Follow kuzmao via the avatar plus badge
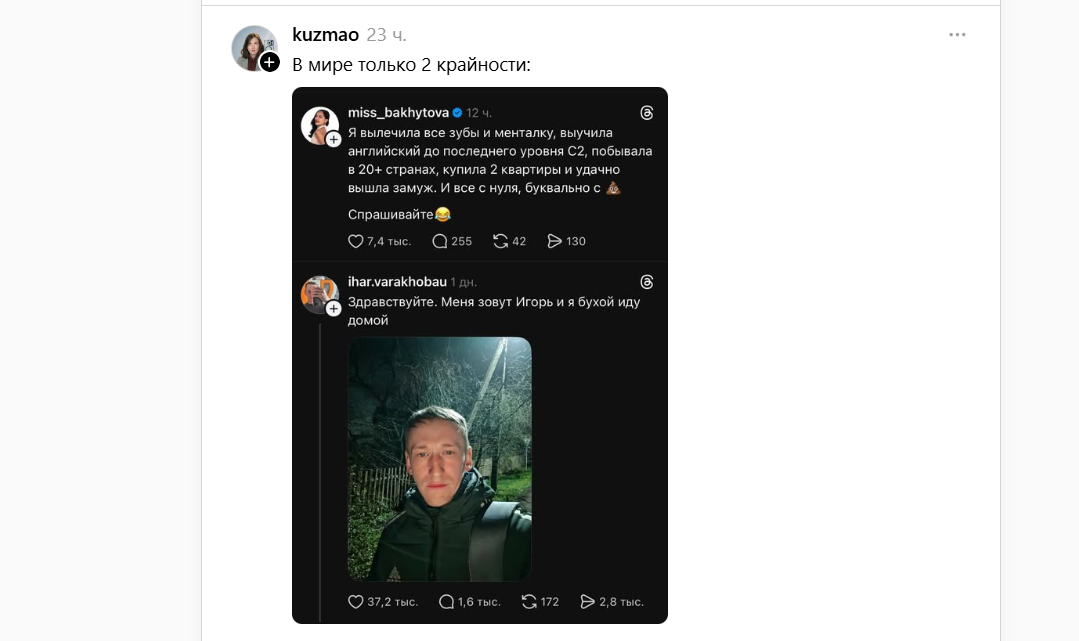1079x641 pixels. pyautogui.click(x=270, y=62)
